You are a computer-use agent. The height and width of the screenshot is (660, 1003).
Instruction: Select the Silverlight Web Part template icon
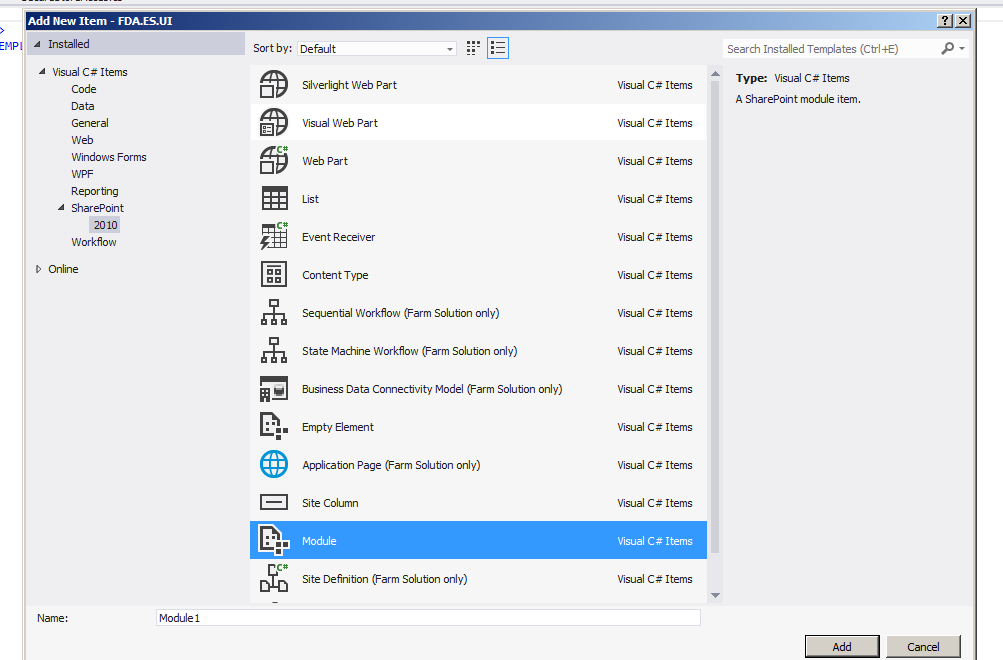273,85
